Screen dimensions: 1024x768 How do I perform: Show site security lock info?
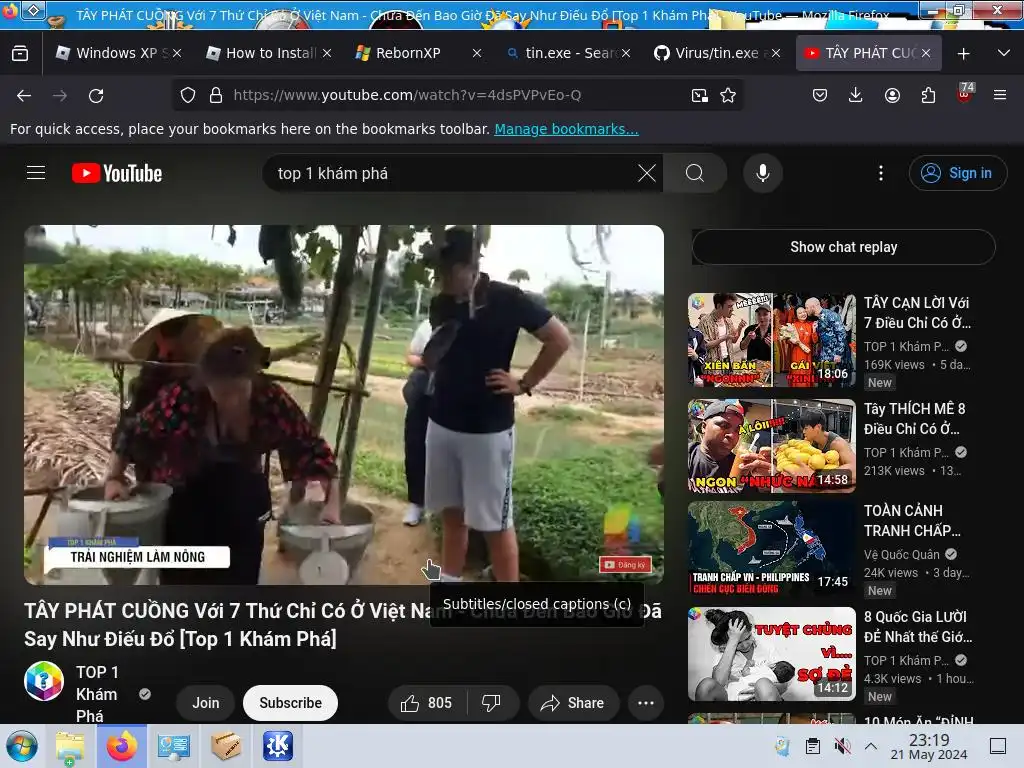coord(216,95)
